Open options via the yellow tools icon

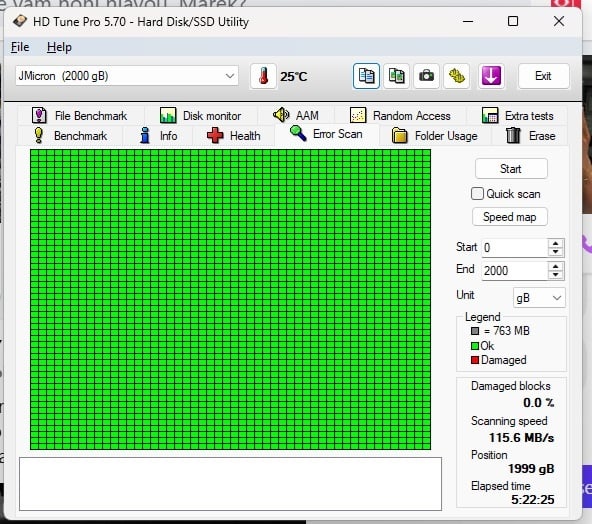[457, 76]
